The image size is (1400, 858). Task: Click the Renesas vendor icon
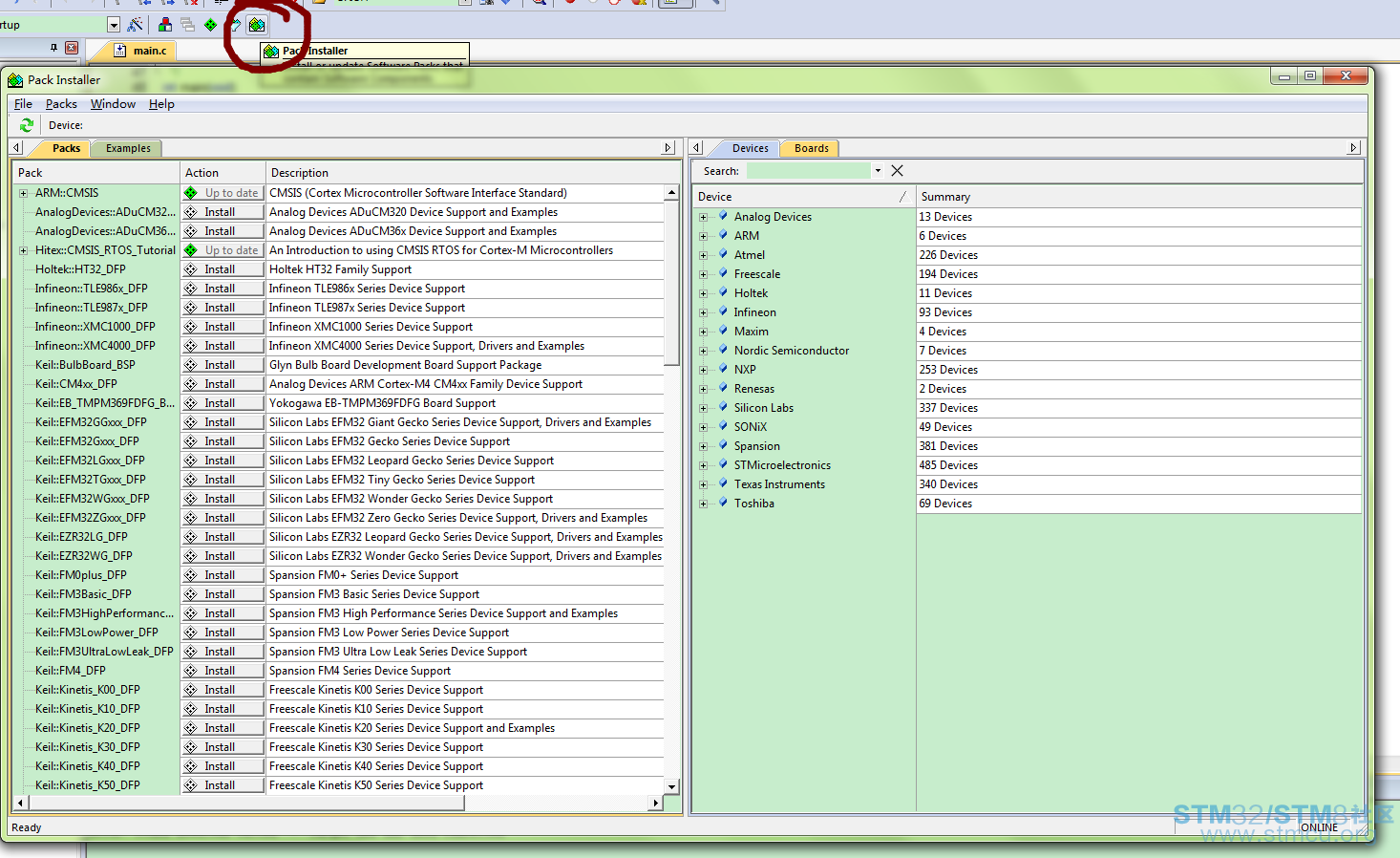723,388
